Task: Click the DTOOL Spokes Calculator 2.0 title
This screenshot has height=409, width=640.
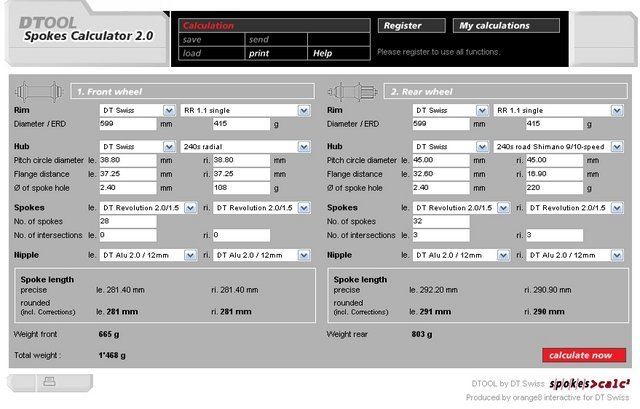Action: coord(88,29)
